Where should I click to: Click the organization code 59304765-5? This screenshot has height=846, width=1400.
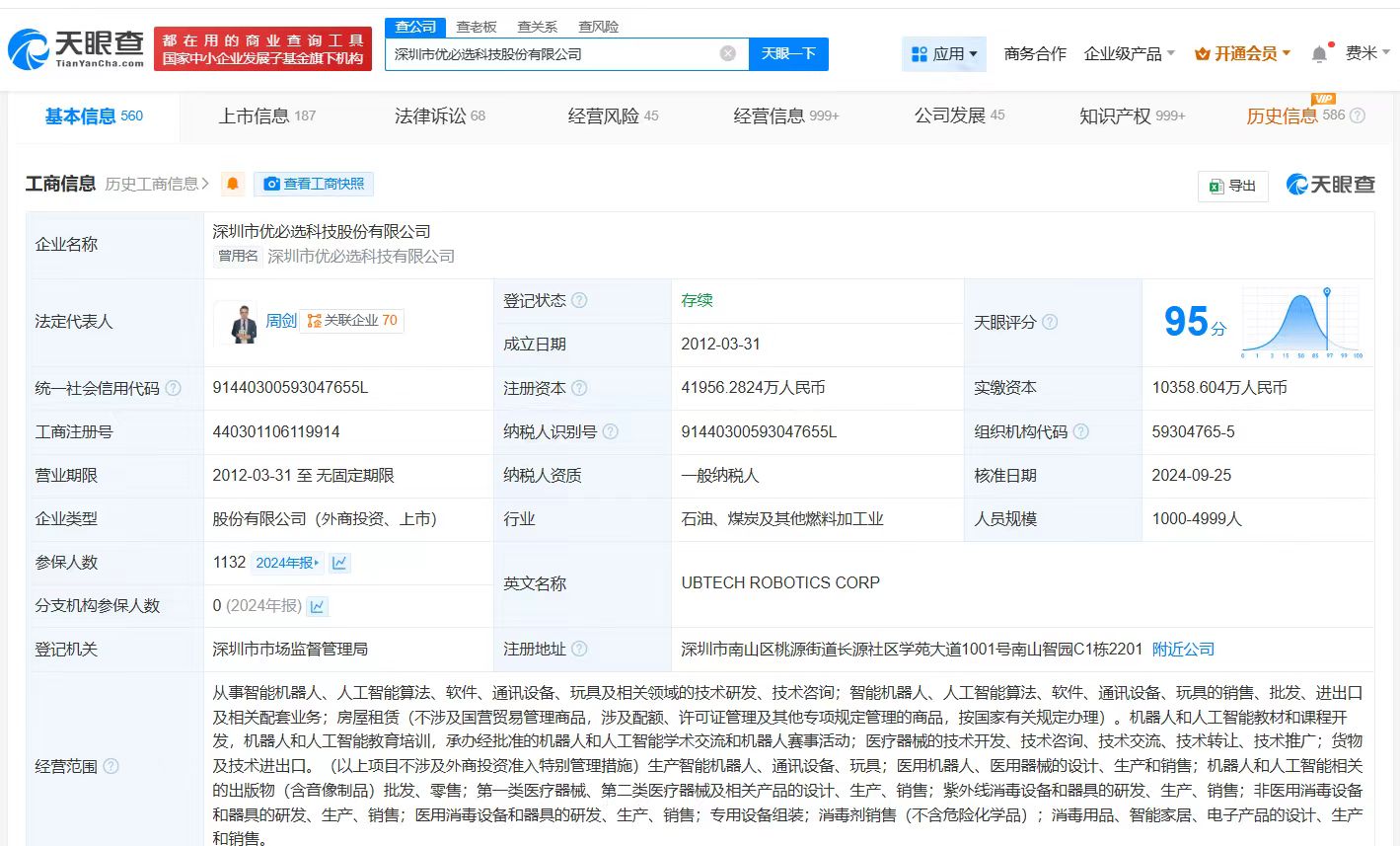(1193, 431)
